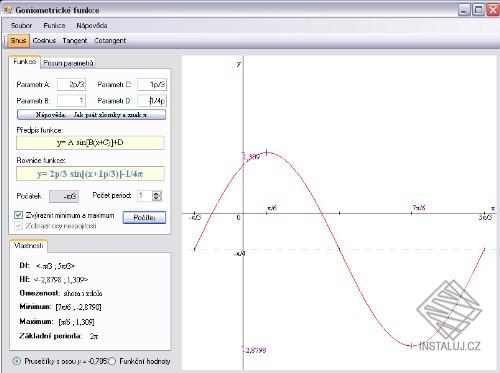Click the Počítej button
This screenshot has width=500, height=373.
point(144,217)
